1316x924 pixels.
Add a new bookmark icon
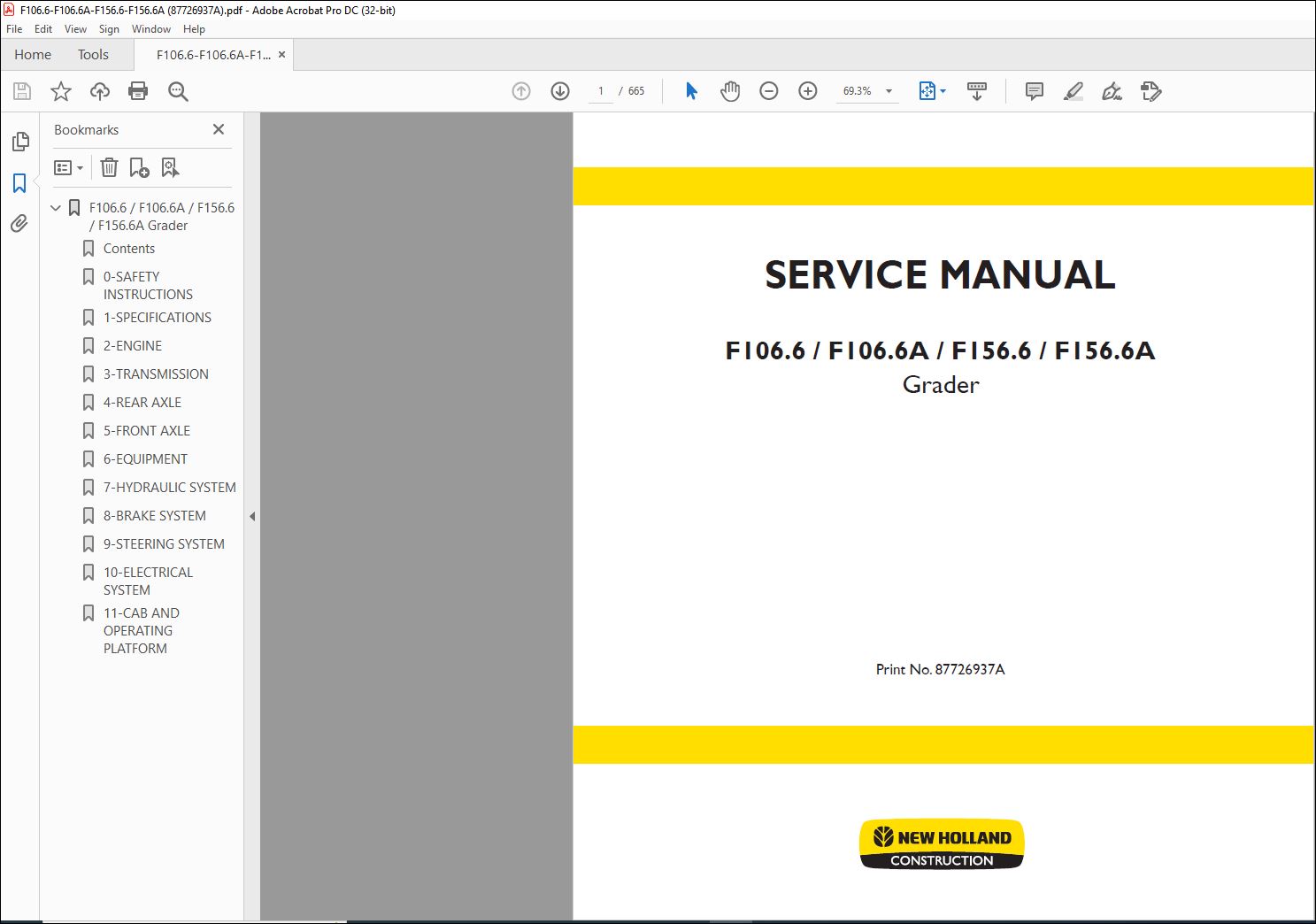tap(139, 167)
